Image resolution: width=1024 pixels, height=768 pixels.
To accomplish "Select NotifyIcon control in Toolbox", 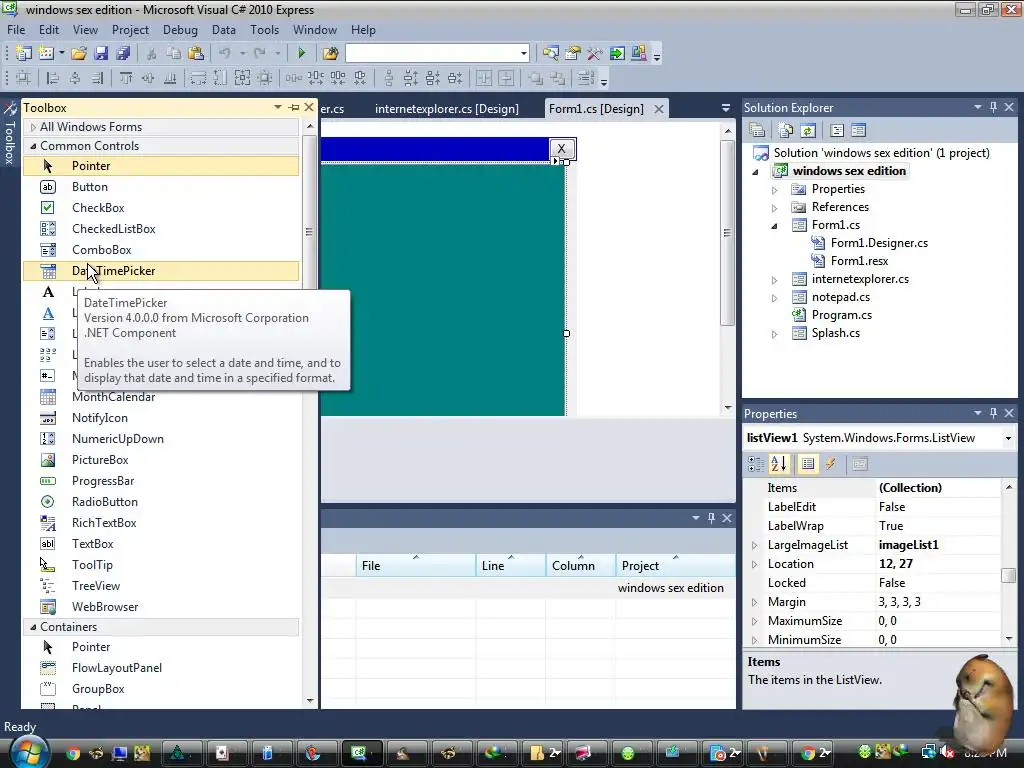I will (161, 418).
